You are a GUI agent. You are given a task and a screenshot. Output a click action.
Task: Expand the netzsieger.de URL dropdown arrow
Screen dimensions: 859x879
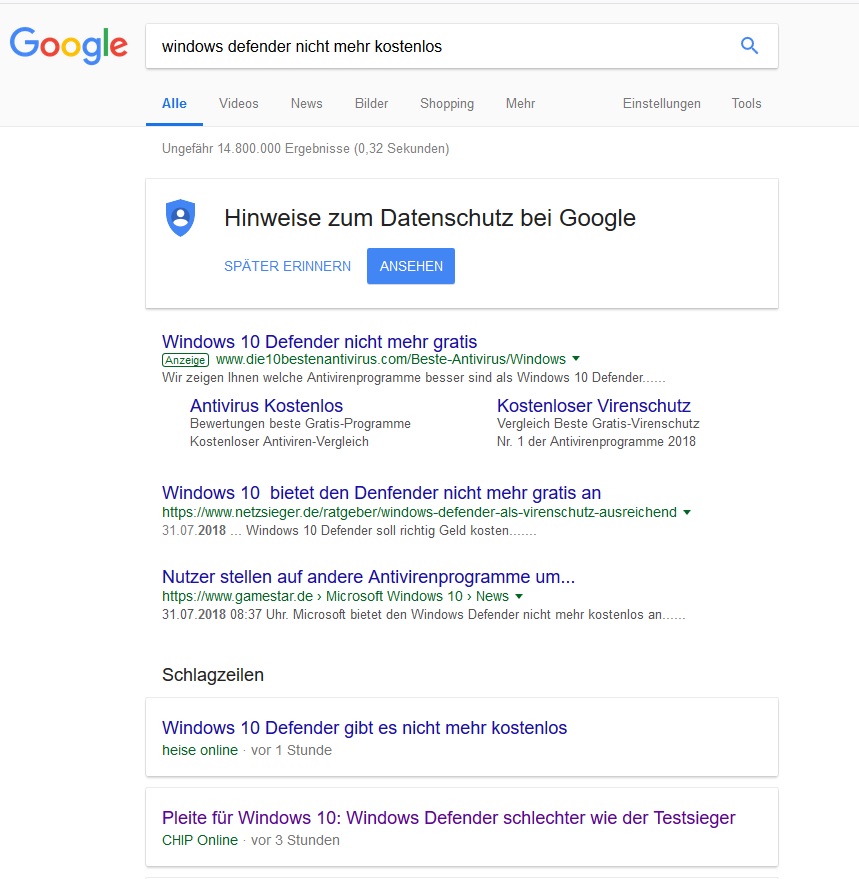tap(687, 512)
